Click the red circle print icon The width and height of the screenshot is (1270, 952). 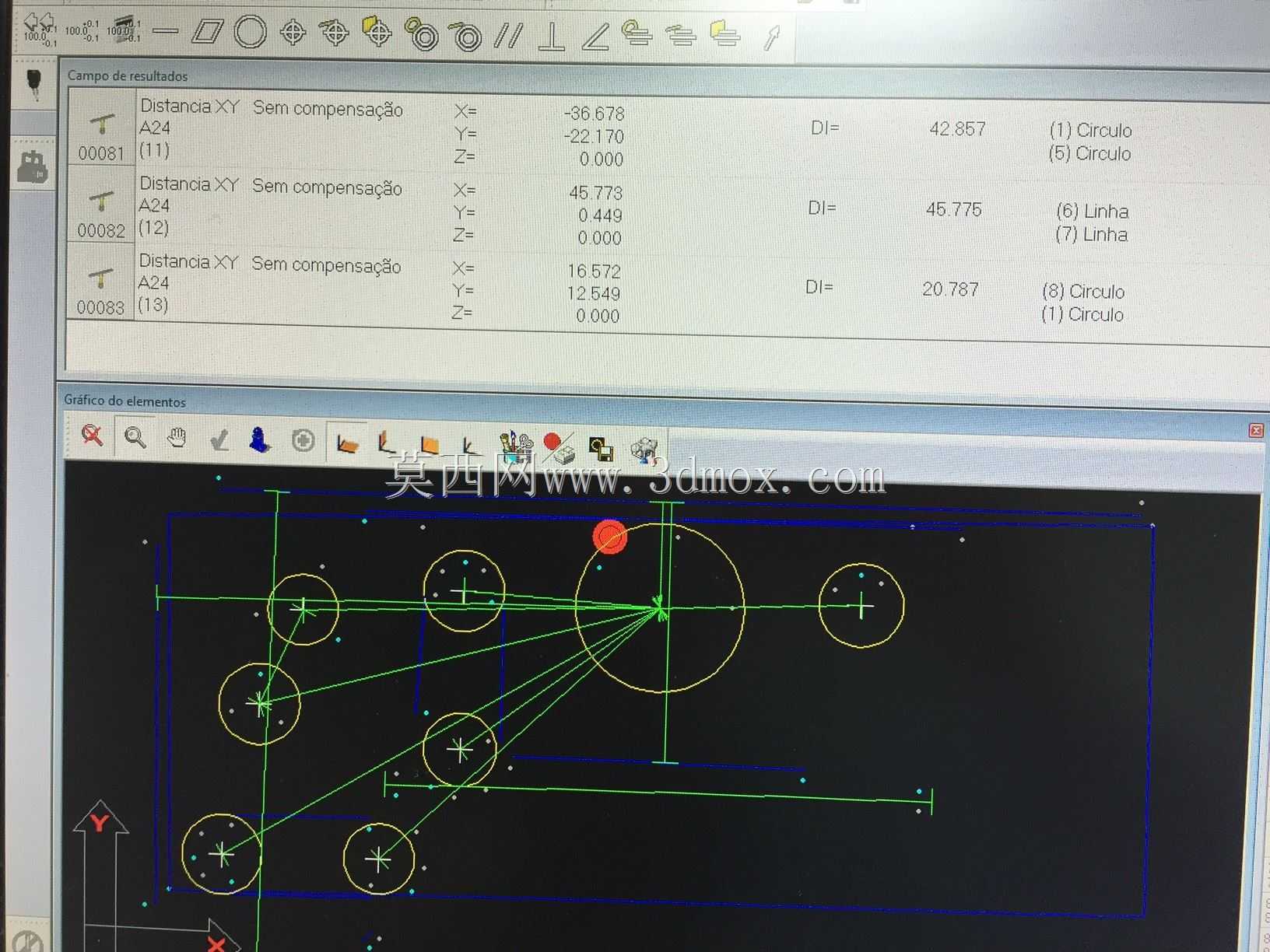(x=559, y=449)
